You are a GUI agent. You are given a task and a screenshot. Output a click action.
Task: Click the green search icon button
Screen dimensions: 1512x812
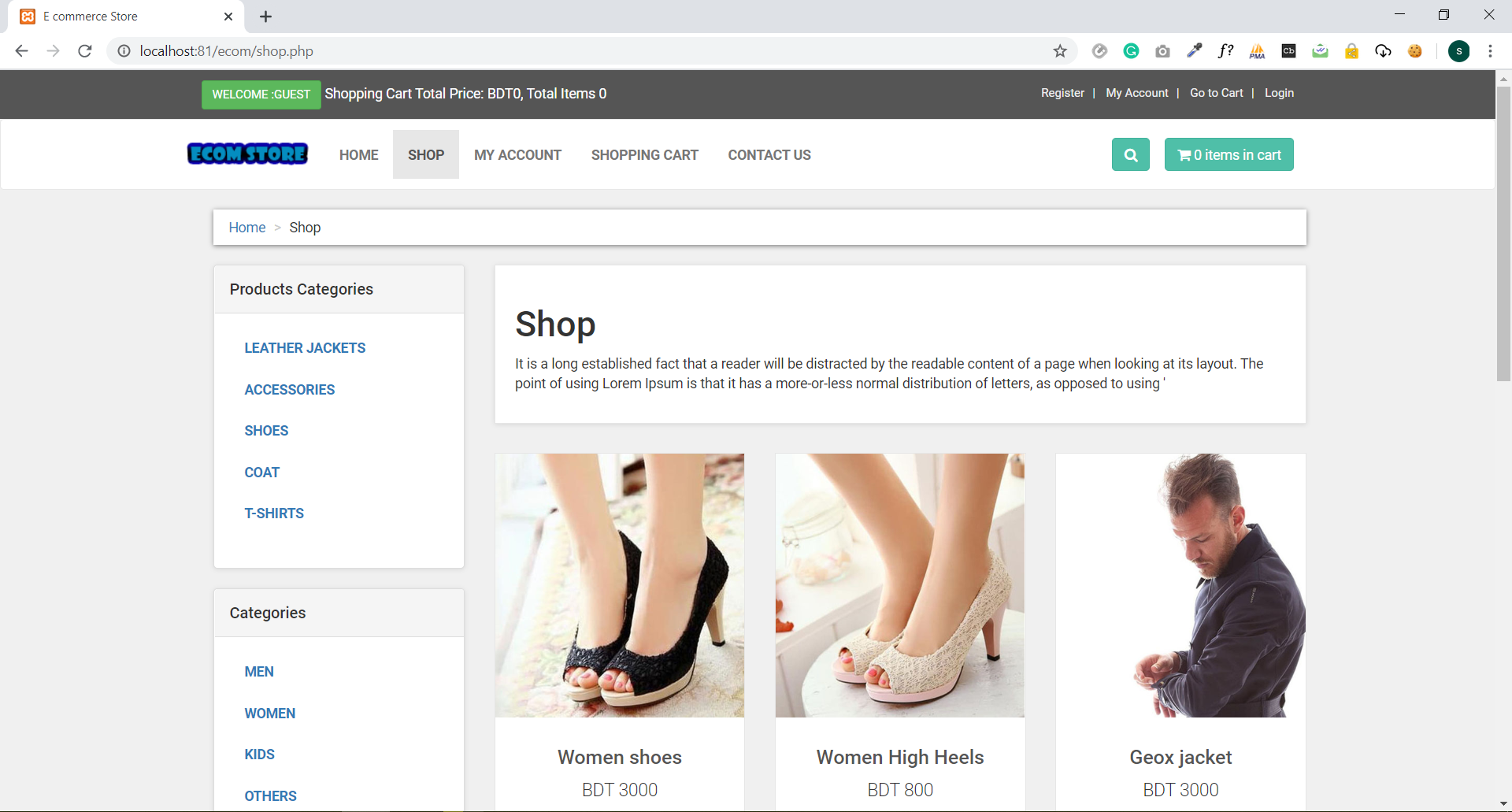[1130, 154]
